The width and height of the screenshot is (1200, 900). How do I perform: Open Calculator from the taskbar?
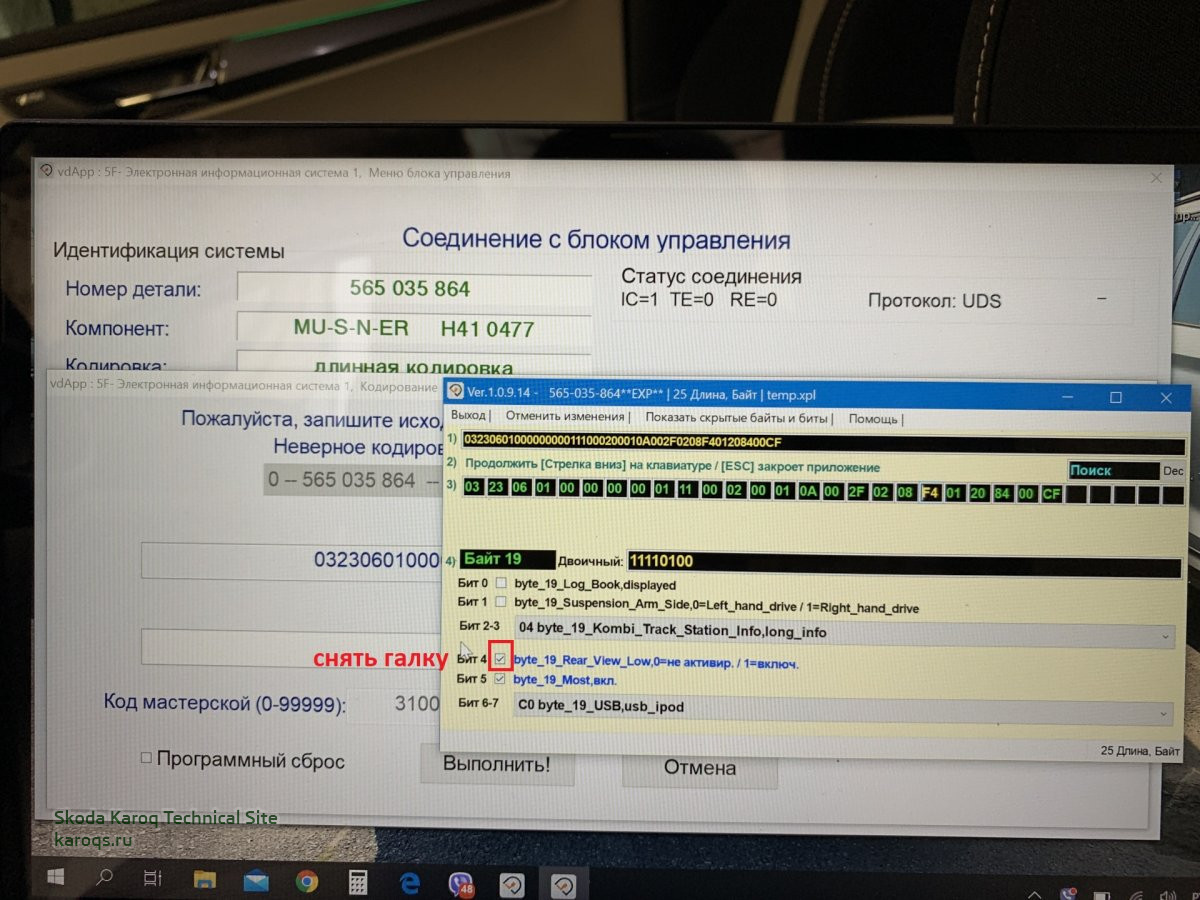(x=358, y=880)
